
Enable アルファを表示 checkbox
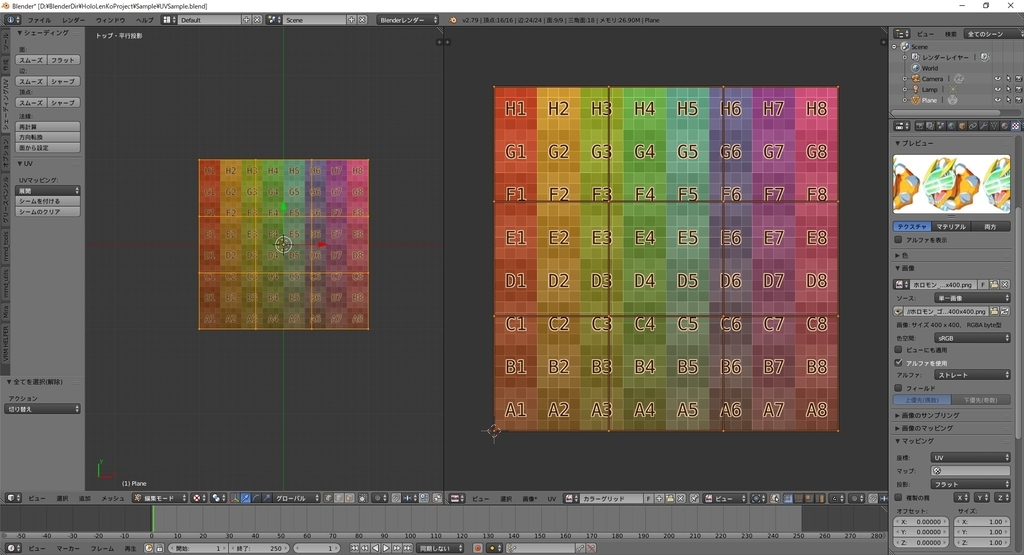(x=899, y=240)
